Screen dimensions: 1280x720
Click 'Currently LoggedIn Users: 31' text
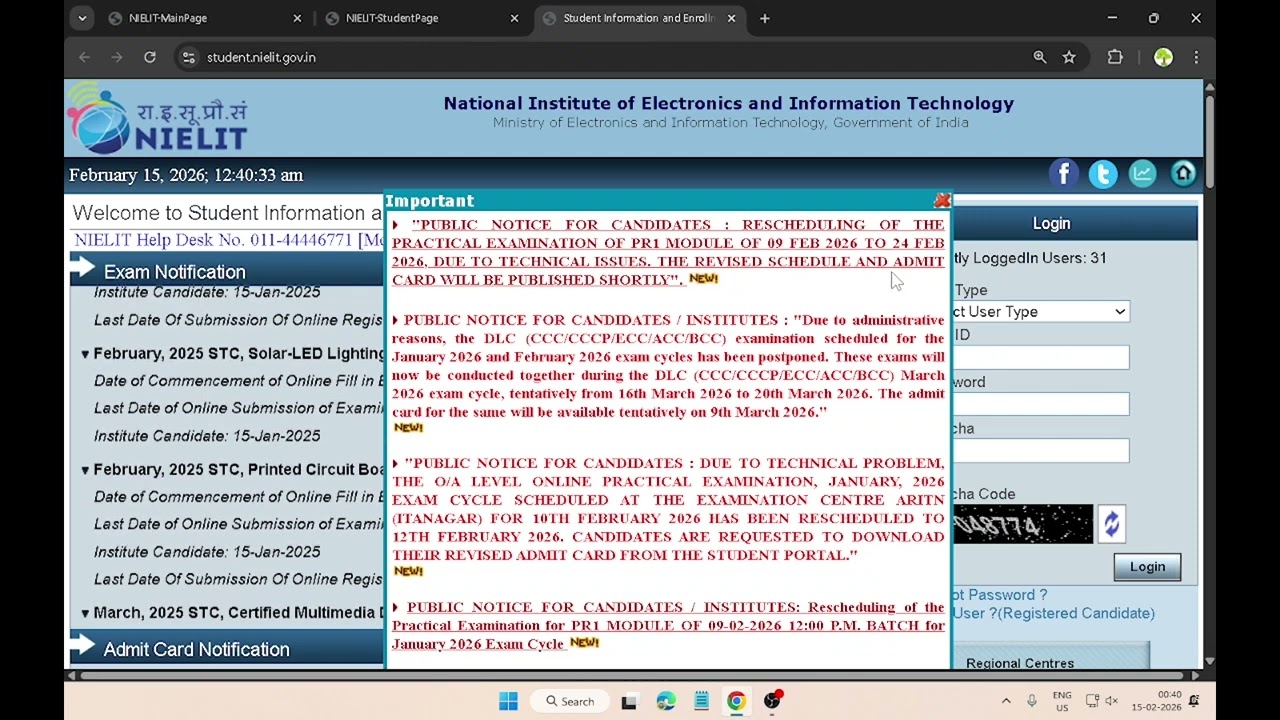1029,258
